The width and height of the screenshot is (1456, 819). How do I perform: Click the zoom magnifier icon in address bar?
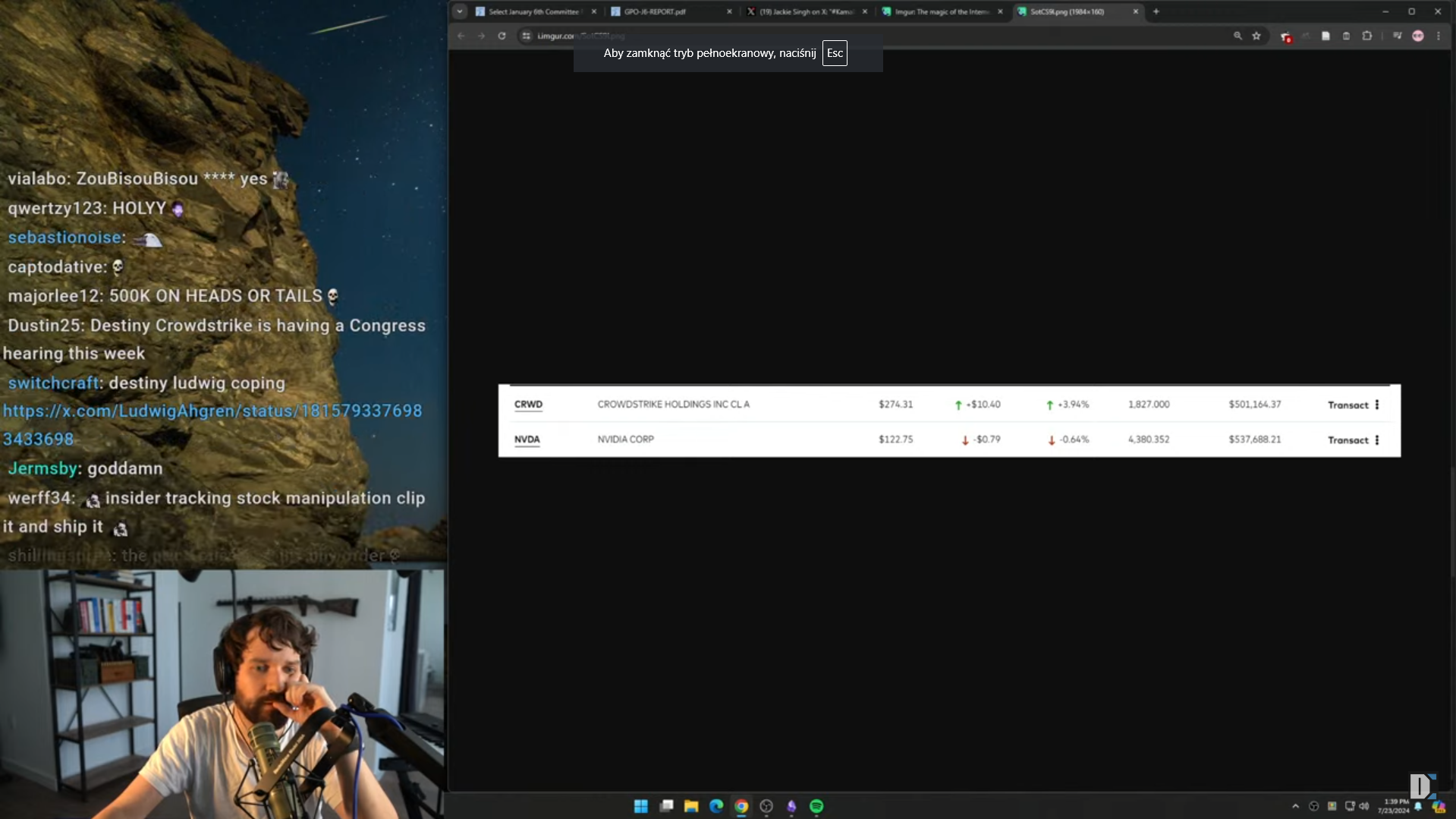click(x=1237, y=36)
